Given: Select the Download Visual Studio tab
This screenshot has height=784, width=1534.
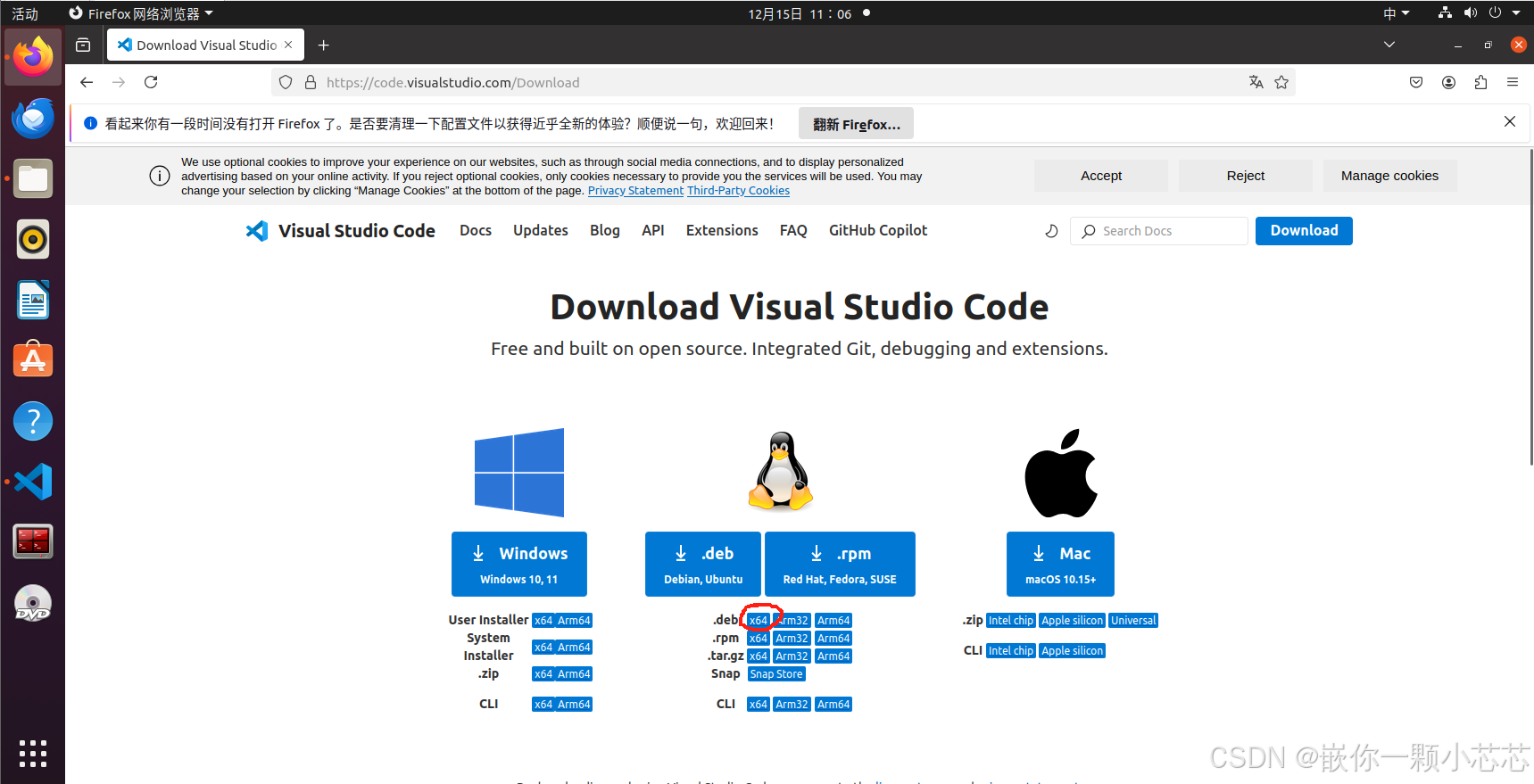Looking at the screenshot, I should [205, 45].
